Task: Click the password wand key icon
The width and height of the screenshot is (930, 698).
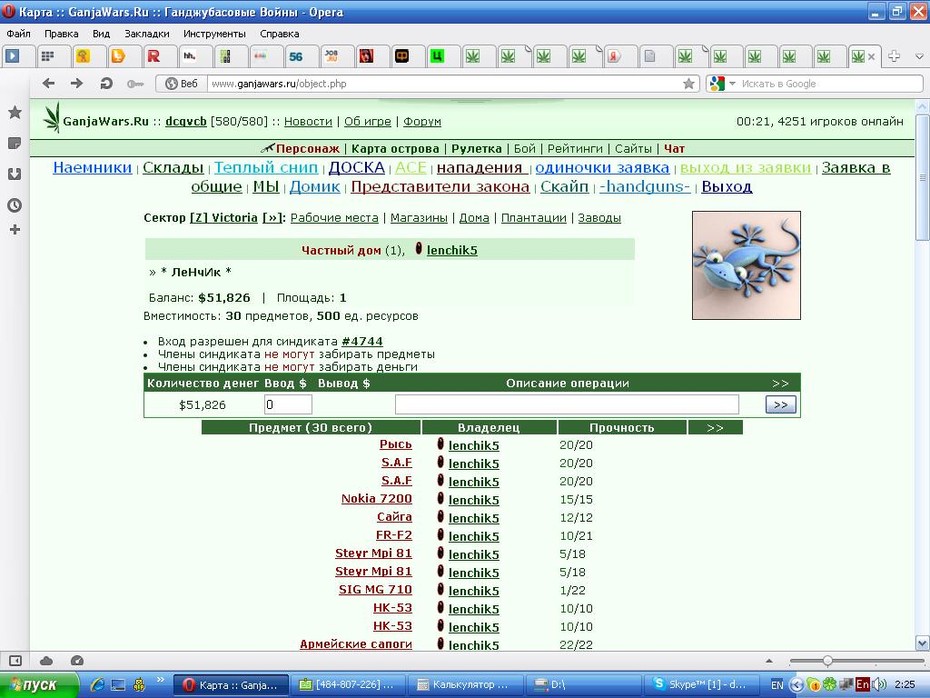Action: [135, 84]
